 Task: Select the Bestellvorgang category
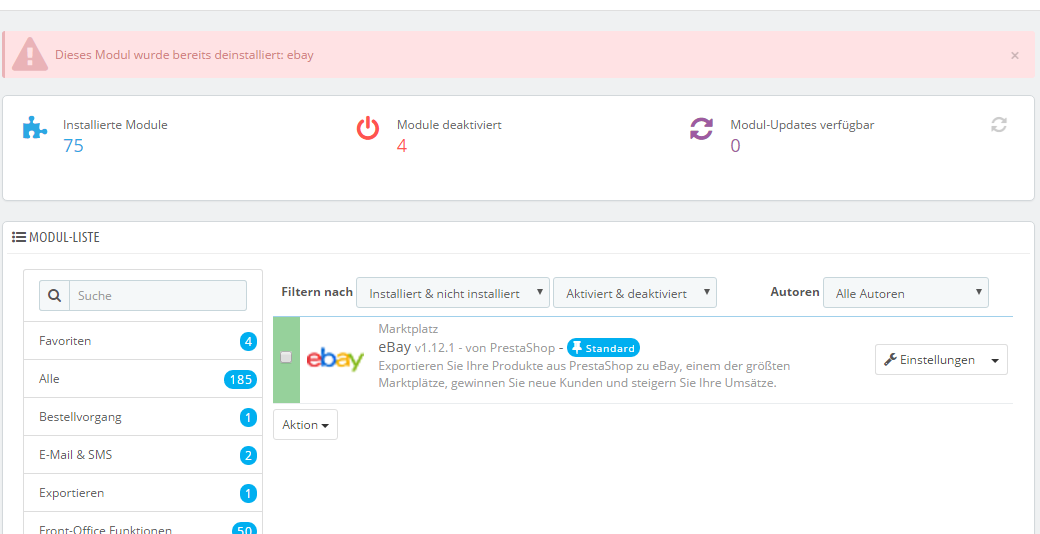pos(143,417)
